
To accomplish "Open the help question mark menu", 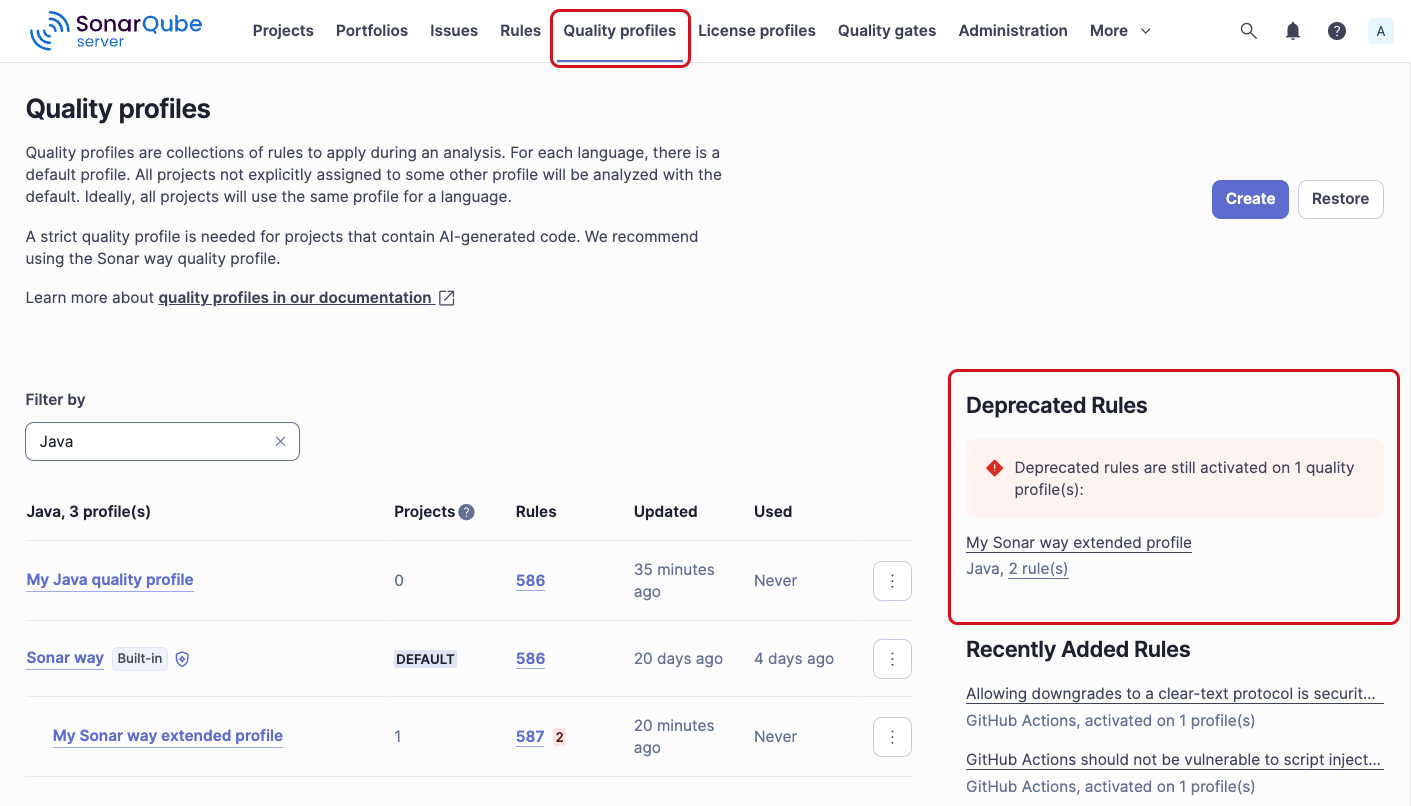I will coord(1337,30).
